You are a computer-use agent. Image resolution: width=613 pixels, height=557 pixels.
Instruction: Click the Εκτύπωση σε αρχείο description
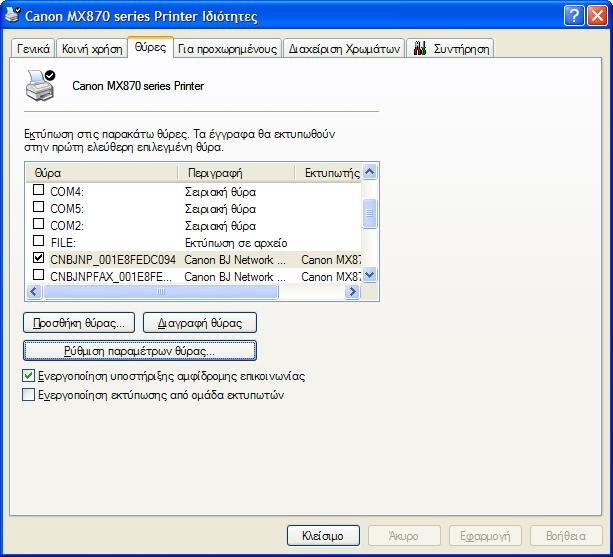click(236, 243)
